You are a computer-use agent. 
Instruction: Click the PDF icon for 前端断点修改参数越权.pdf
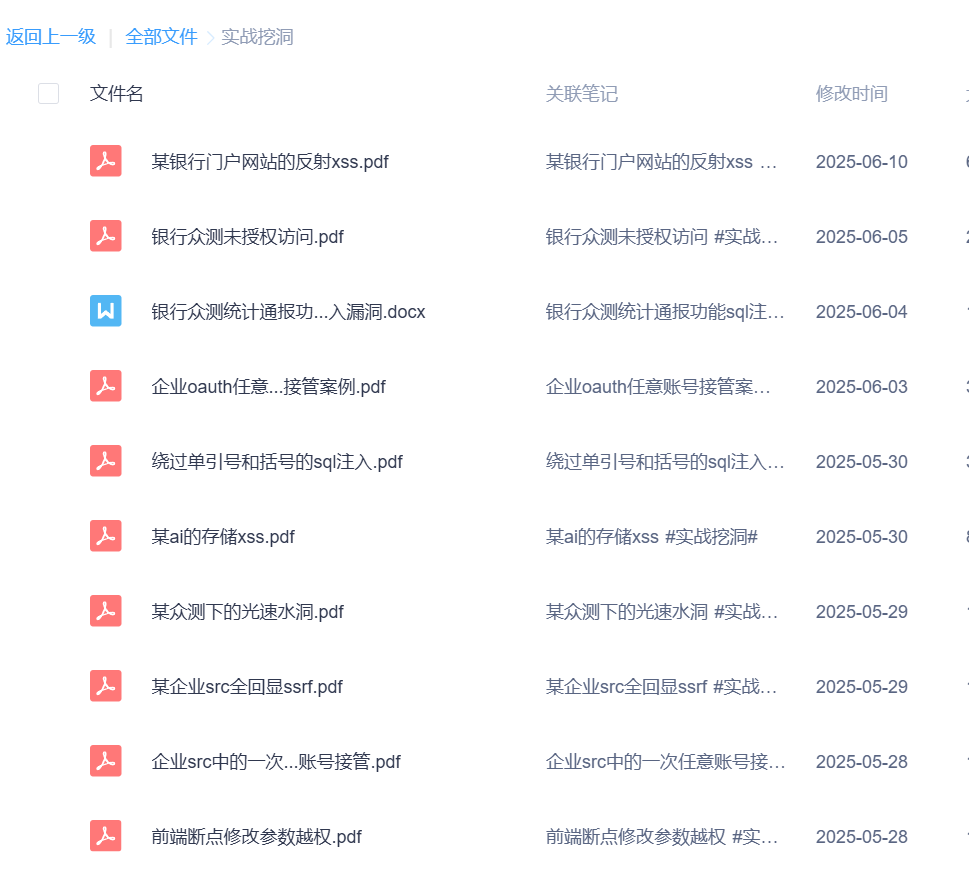coord(106,836)
